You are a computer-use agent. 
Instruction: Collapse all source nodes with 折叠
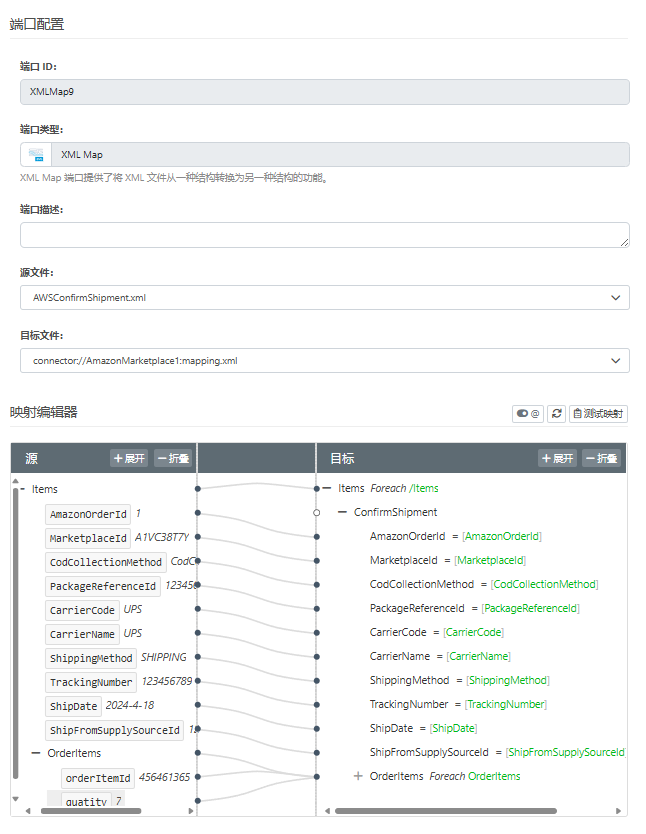click(172, 458)
